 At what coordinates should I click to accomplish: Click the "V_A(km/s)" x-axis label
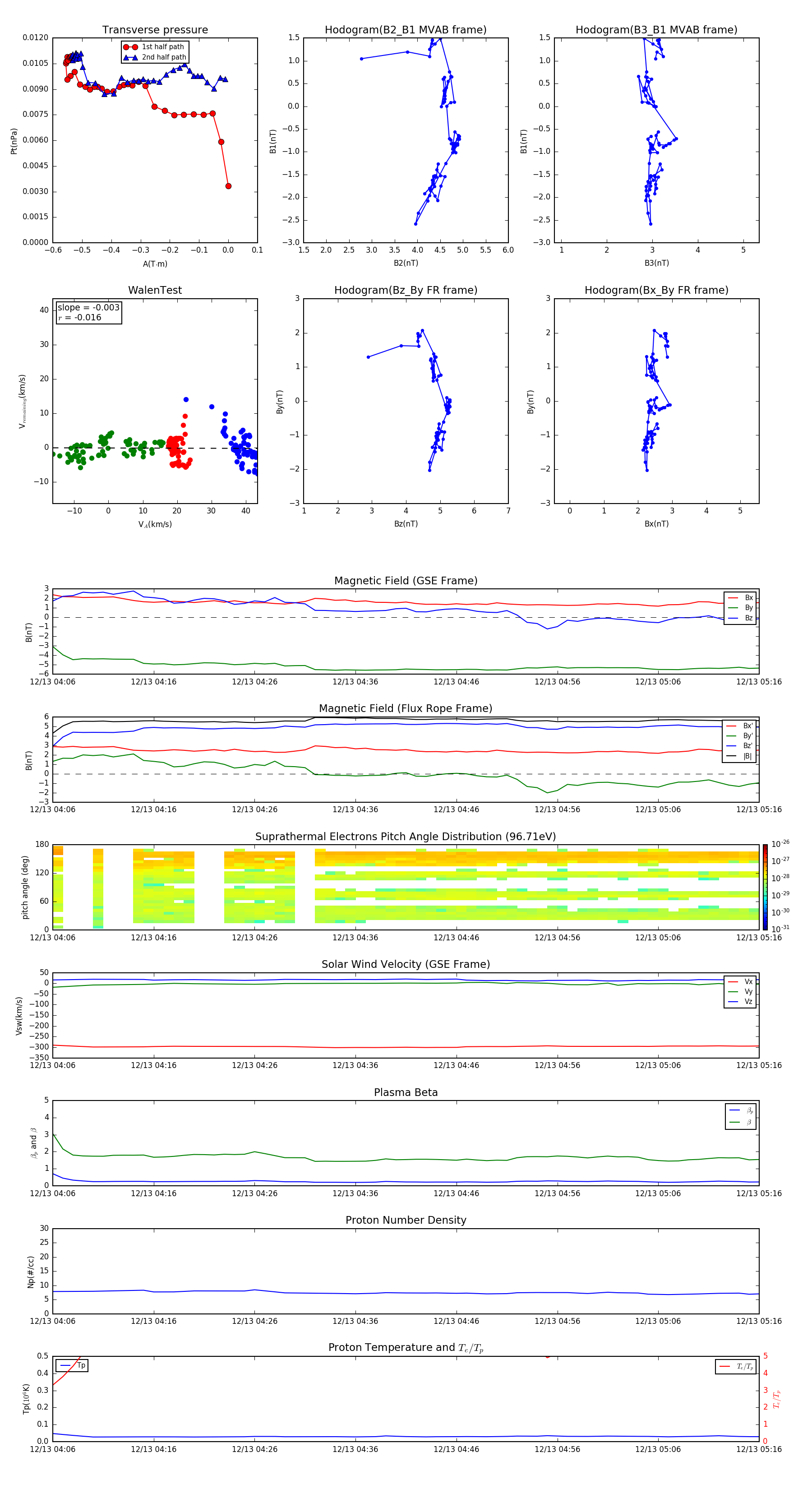(x=155, y=525)
